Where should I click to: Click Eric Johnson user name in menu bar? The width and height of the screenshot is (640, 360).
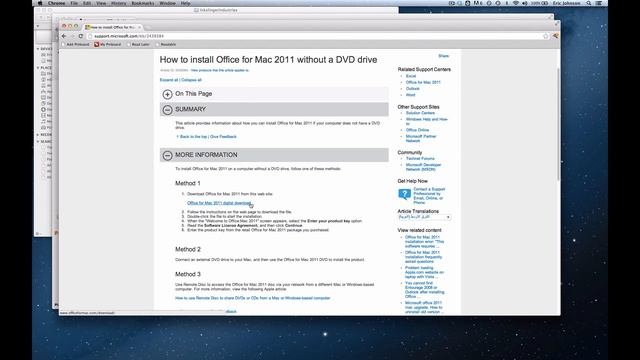coord(566,3)
